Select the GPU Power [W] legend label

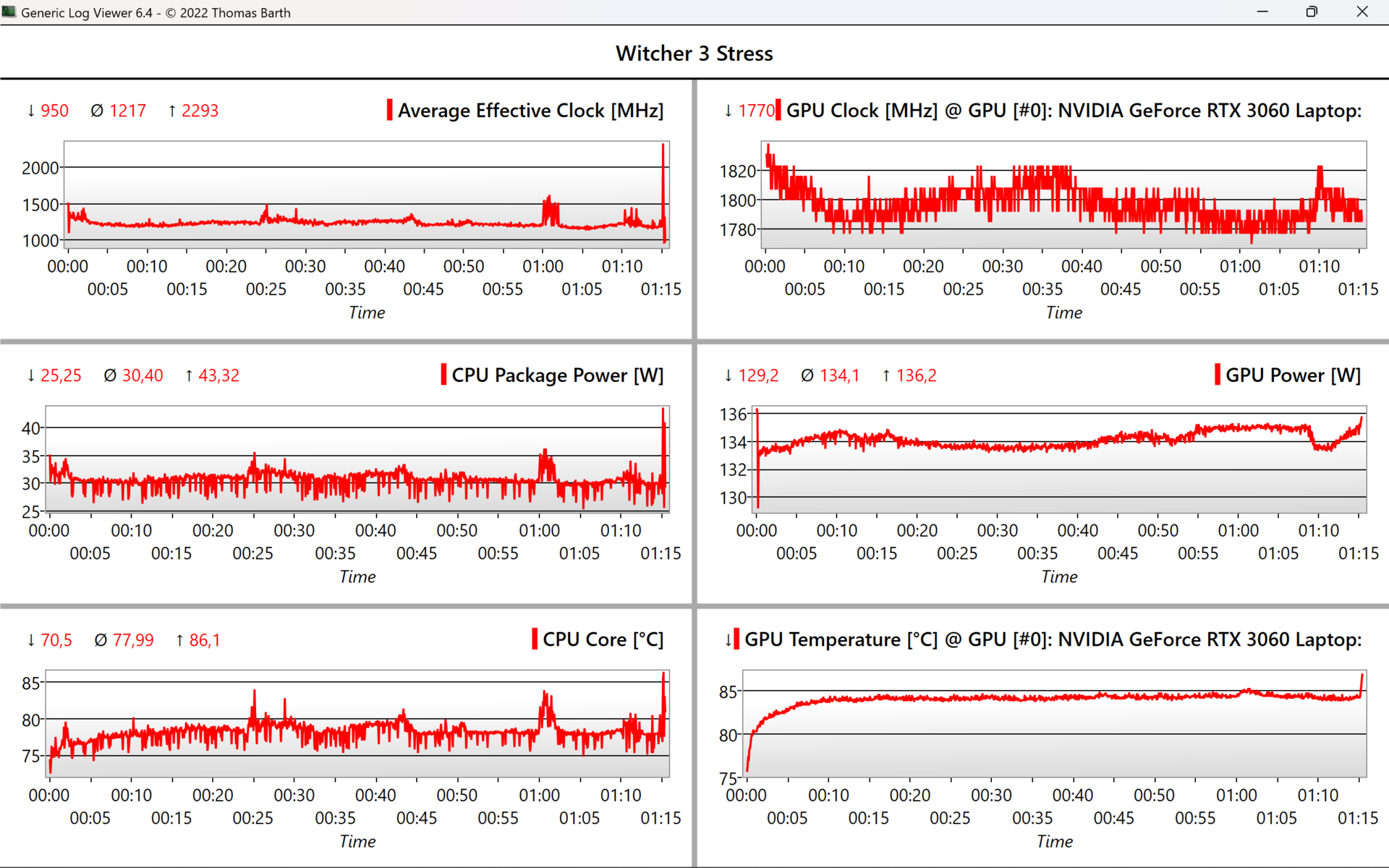[1293, 375]
